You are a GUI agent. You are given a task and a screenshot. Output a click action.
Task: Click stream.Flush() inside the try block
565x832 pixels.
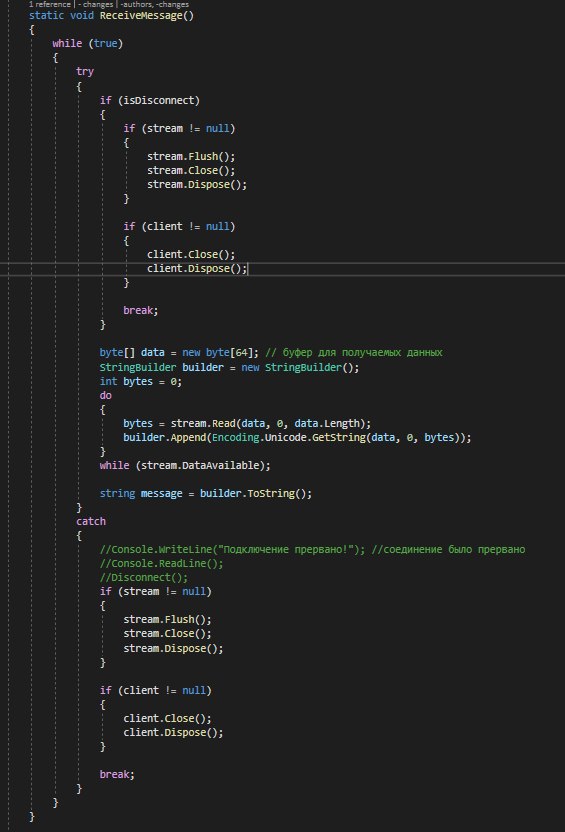pos(191,157)
